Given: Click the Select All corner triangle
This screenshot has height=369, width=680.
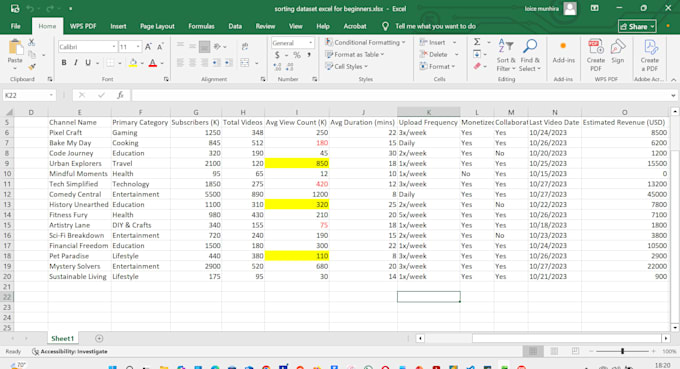Looking at the screenshot, I should pos(8,112).
